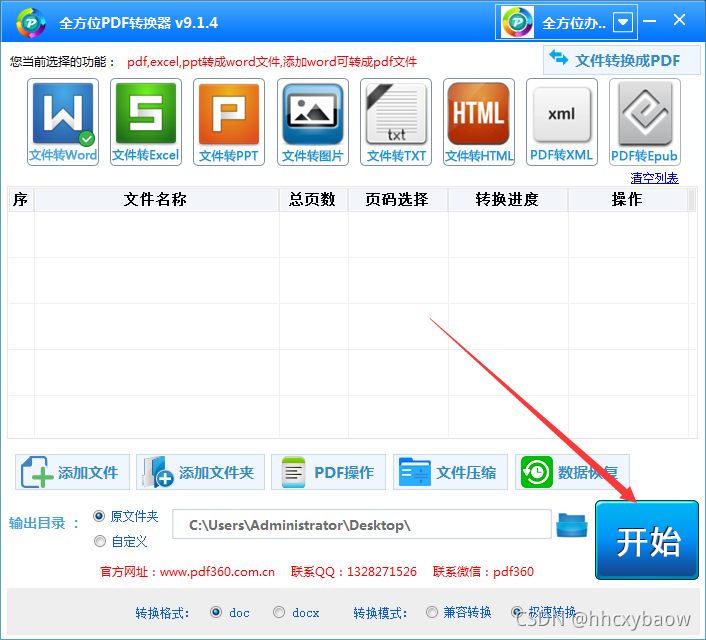
Task: Open the 数据恢复 data recovery button
Action: pyautogui.click(x=572, y=472)
